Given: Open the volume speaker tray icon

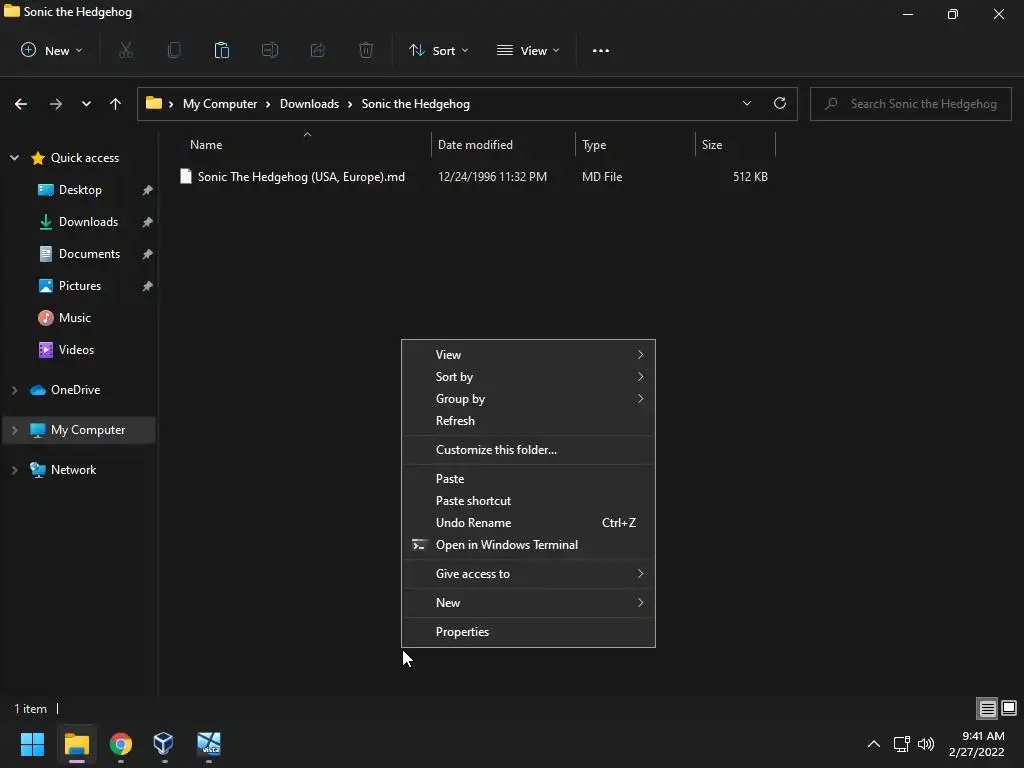Looking at the screenshot, I should tap(926, 744).
